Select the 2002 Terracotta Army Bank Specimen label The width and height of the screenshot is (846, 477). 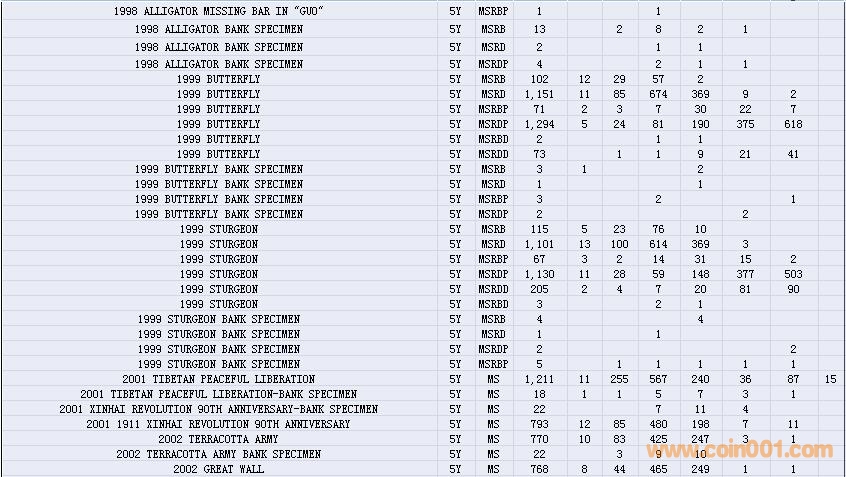pos(218,454)
